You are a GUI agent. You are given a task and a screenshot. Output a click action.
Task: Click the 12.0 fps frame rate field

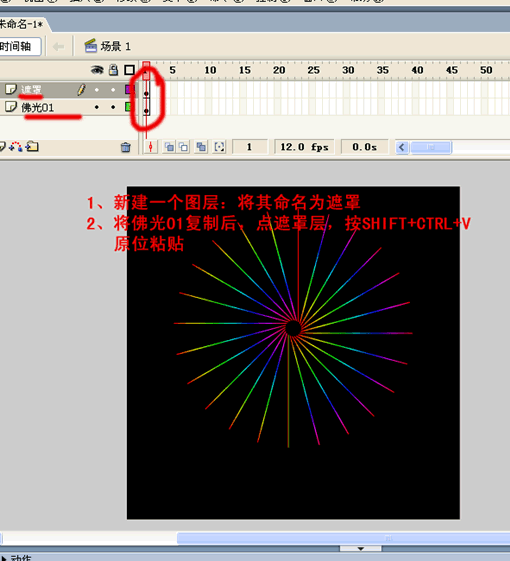pyautogui.click(x=304, y=147)
